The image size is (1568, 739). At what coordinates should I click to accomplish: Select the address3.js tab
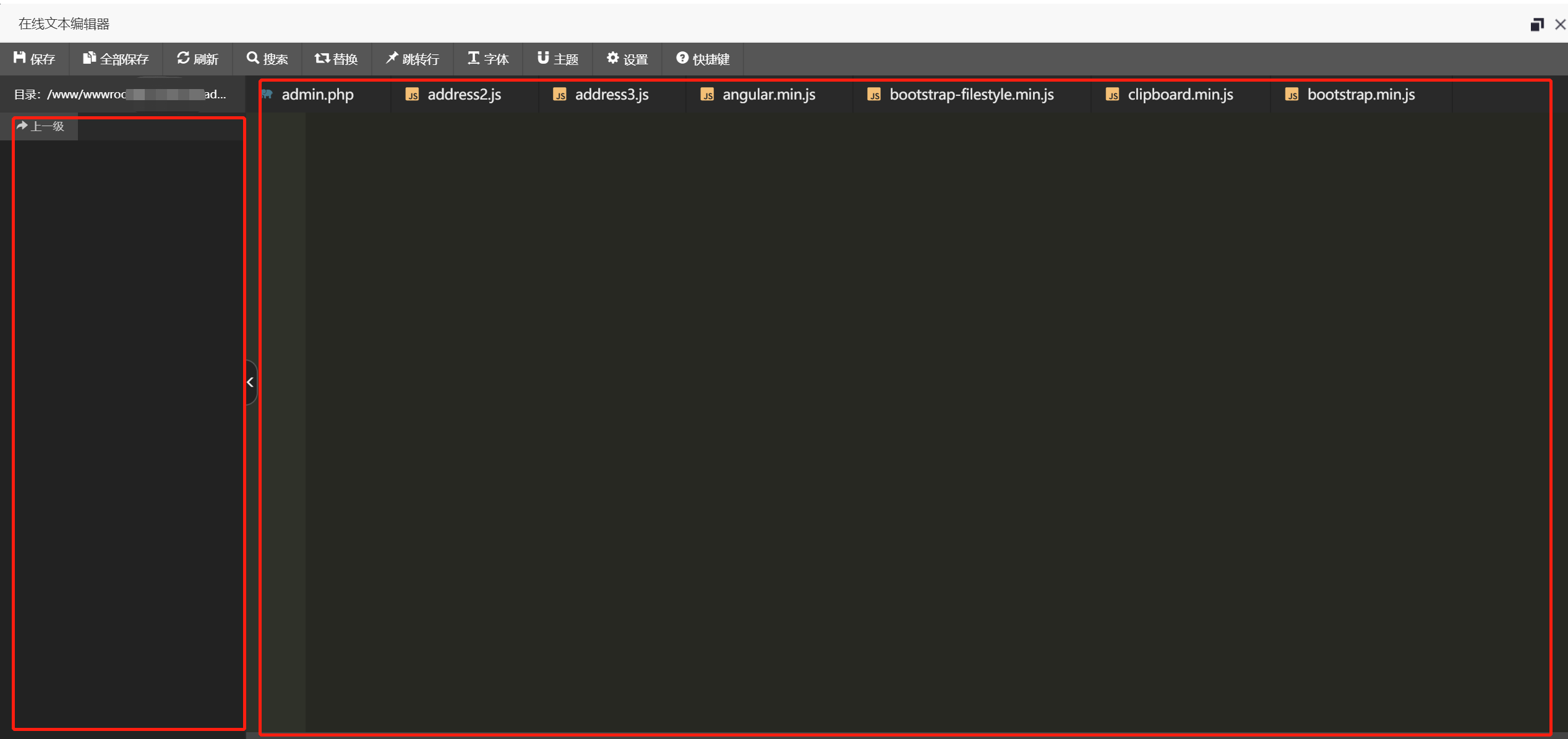611,95
